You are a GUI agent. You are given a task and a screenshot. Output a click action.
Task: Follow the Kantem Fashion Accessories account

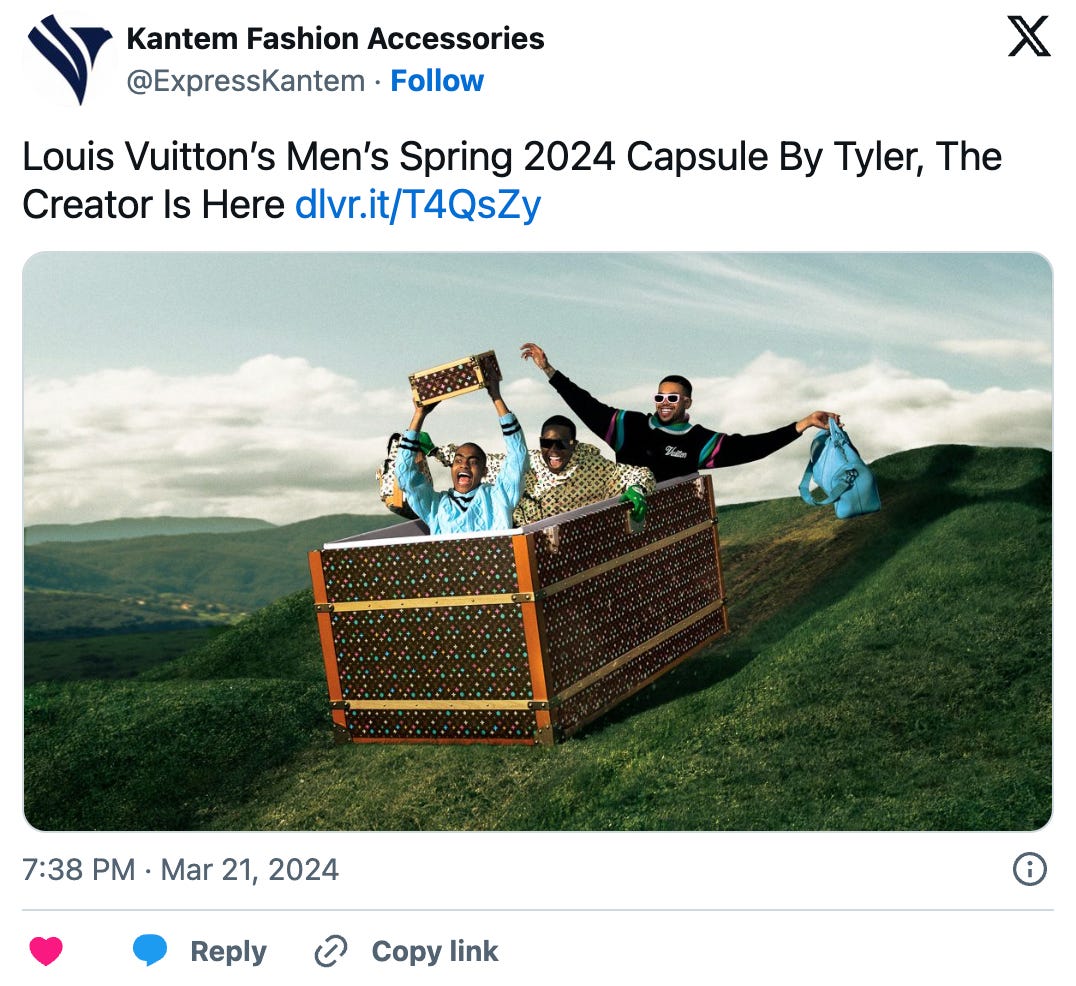[437, 81]
